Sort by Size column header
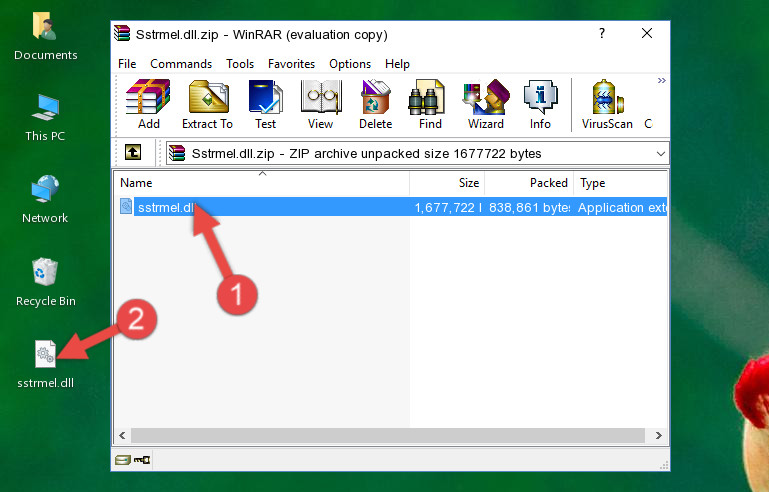The height and width of the screenshot is (492, 769). pos(447,183)
